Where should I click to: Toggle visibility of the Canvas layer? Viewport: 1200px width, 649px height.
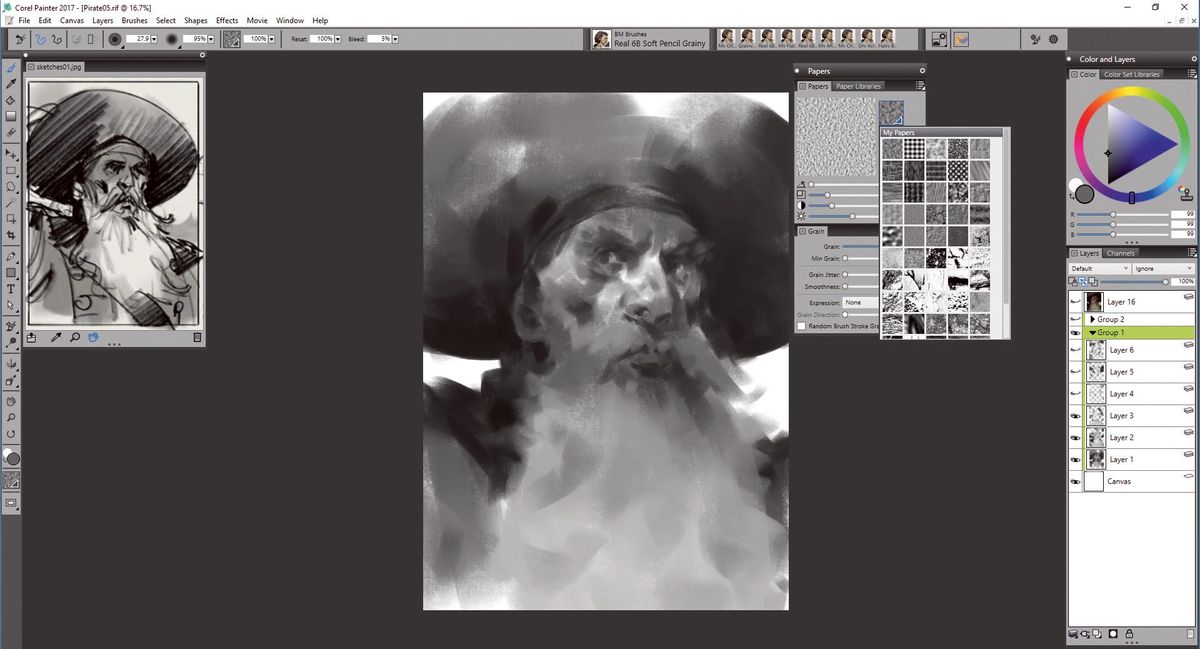click(1075, 481)
